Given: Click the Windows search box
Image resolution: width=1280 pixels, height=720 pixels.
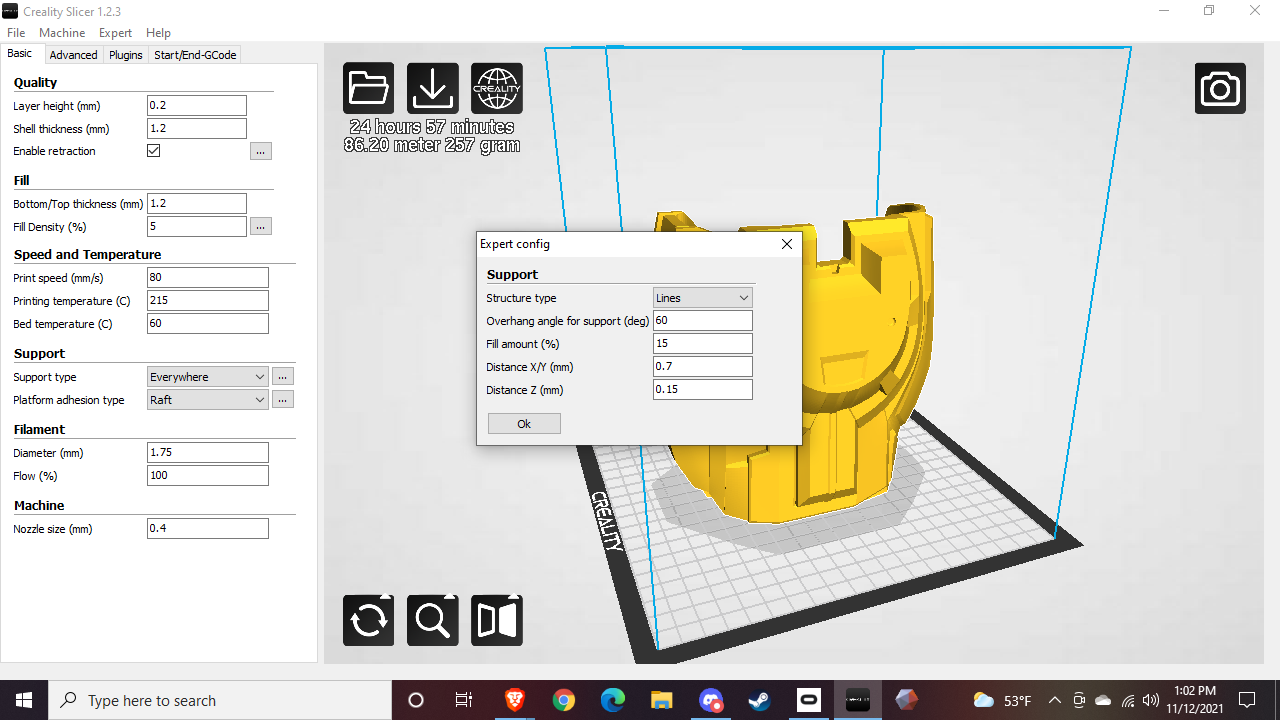Looking at the screenshot, I should coord(220,700).
